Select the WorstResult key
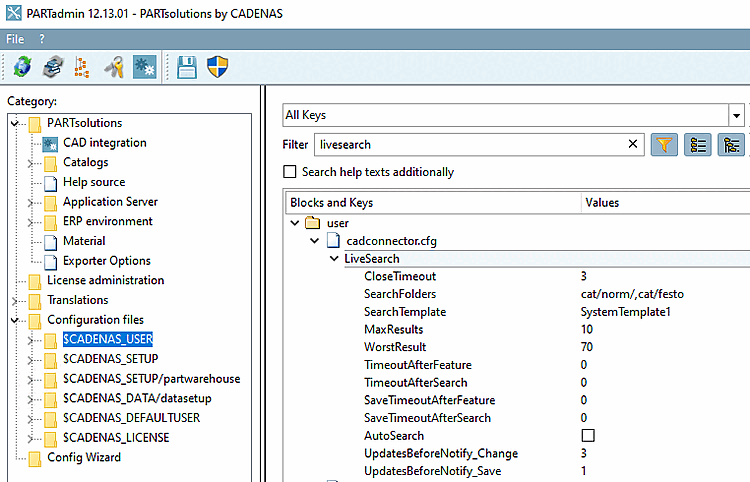The width and height of the screenshot is (750, 482). tap(395, 347)
